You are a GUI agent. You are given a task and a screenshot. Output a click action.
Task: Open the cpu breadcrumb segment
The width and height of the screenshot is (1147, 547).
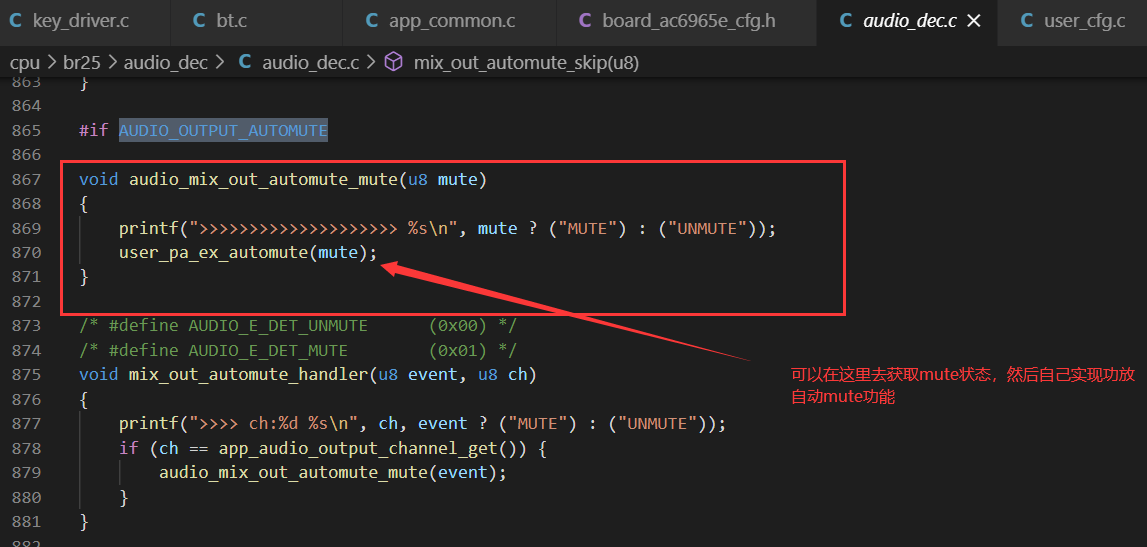click(x=25, y=63)
